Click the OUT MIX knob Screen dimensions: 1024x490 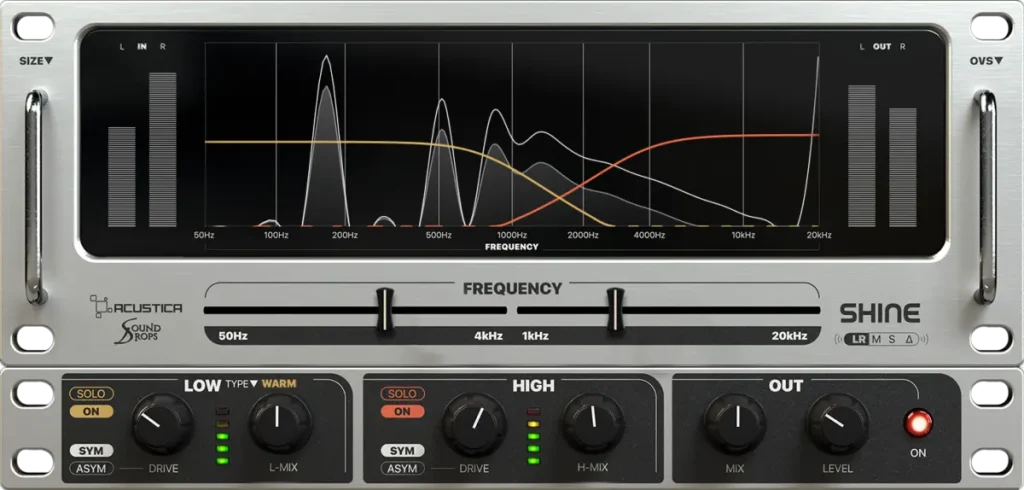tap(735, 423)
